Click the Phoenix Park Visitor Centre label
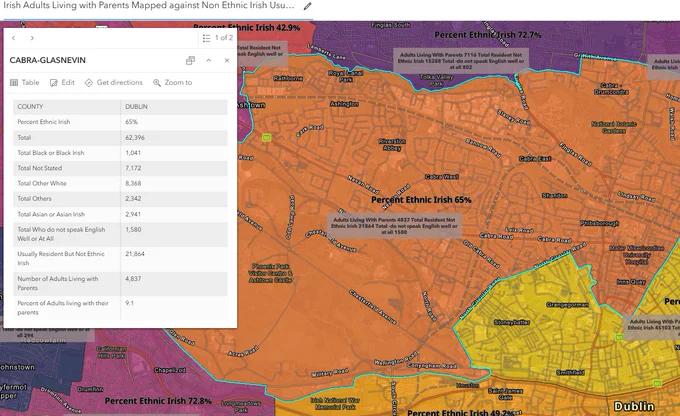 click(271, 273)
